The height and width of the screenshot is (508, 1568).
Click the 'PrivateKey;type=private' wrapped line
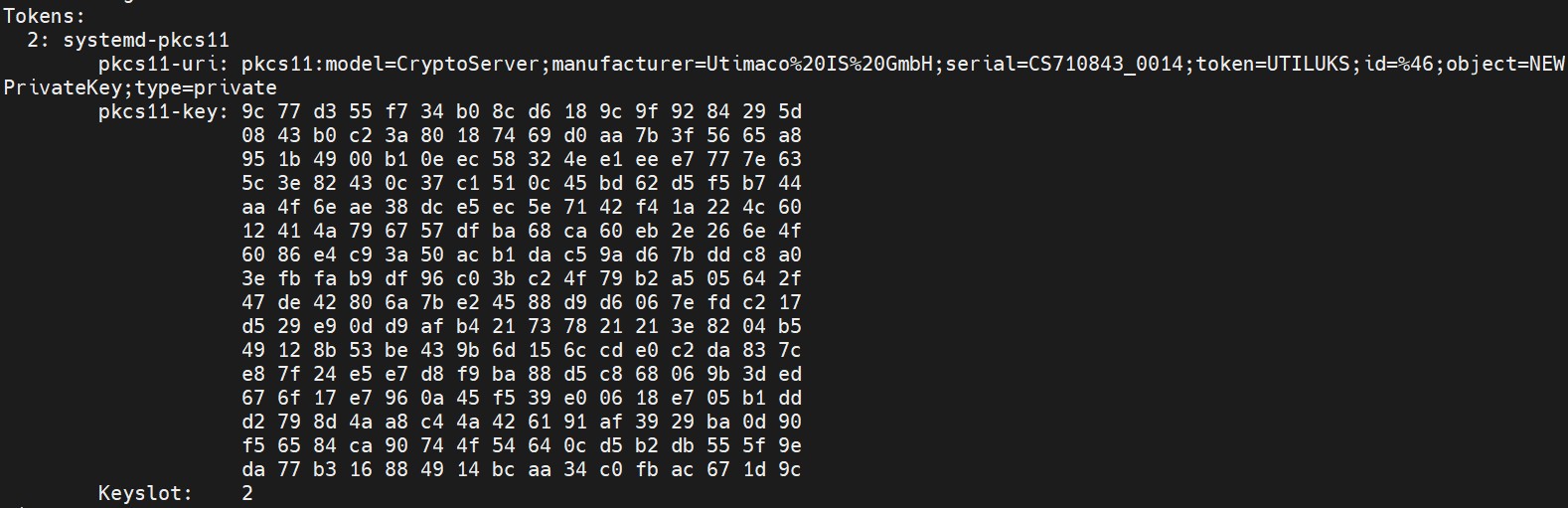click(x=140, y=87)
